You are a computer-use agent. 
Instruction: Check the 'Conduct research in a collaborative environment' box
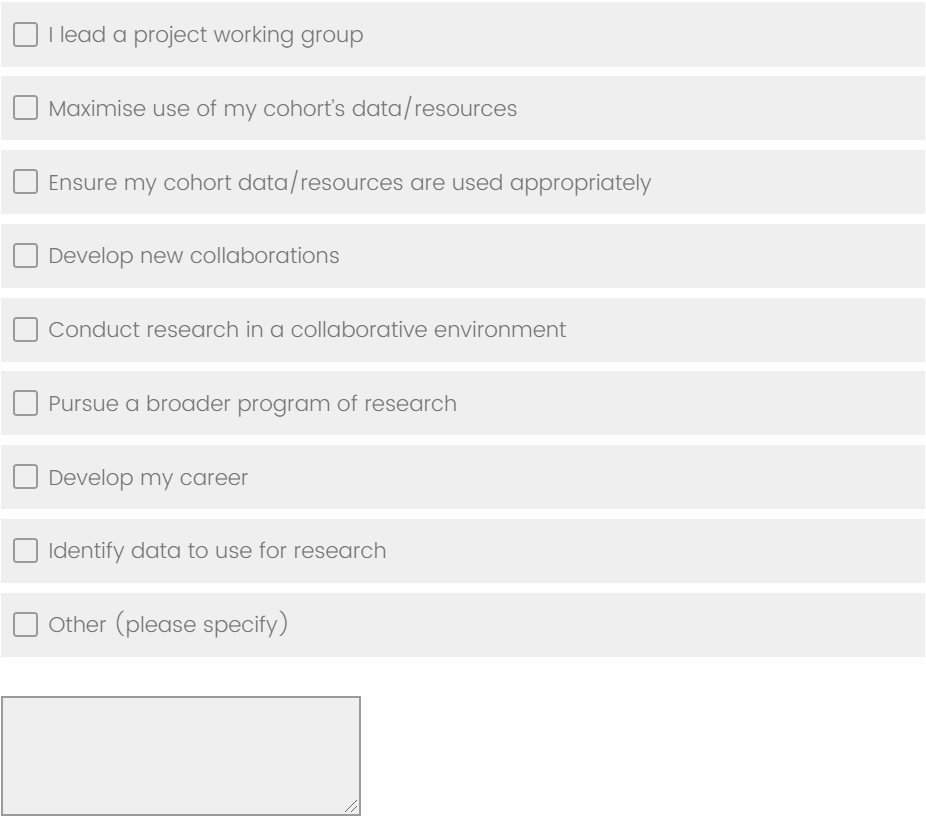click(25, 329)
